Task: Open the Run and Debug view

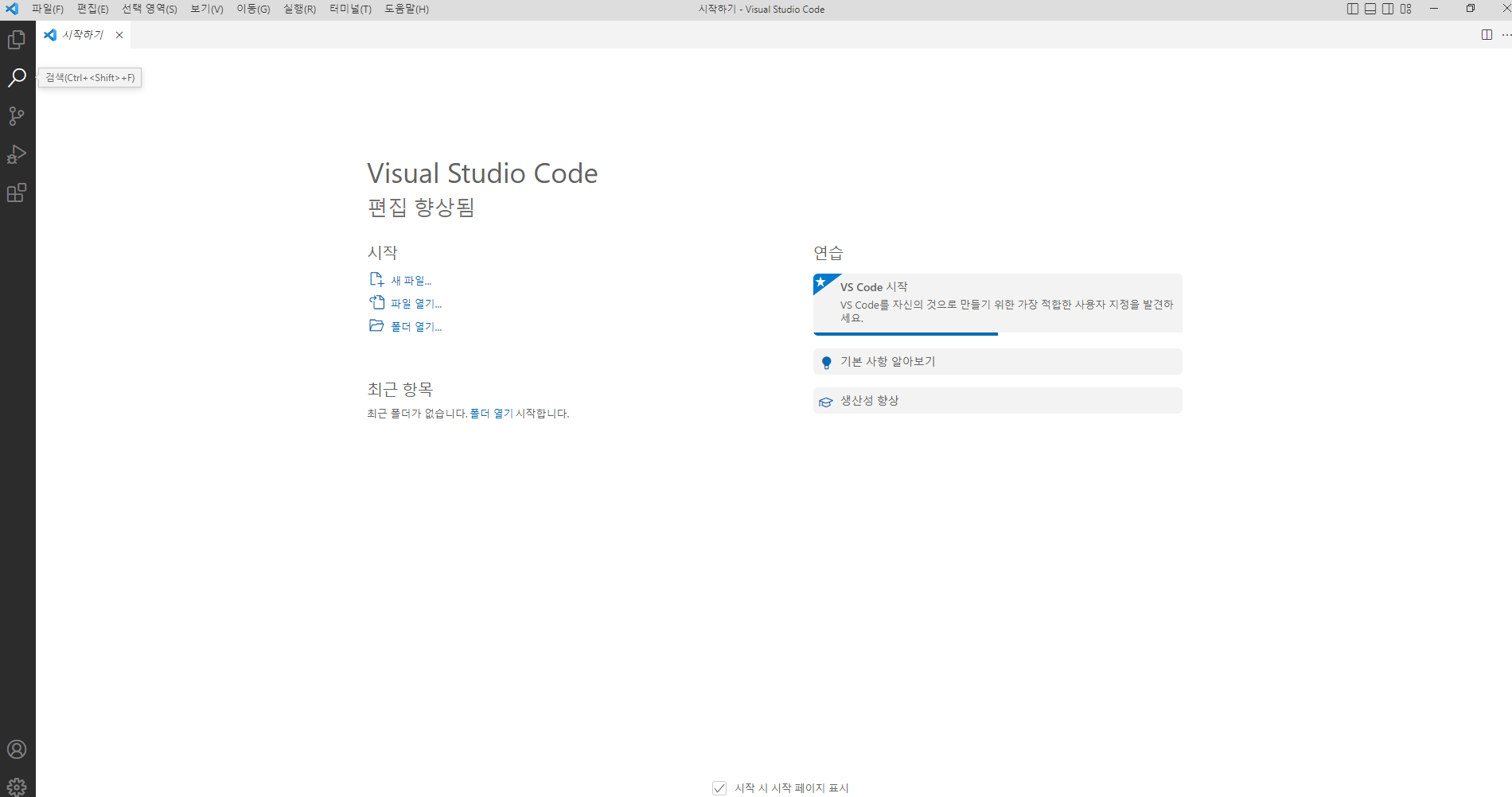Action: [x=17, y=154]
